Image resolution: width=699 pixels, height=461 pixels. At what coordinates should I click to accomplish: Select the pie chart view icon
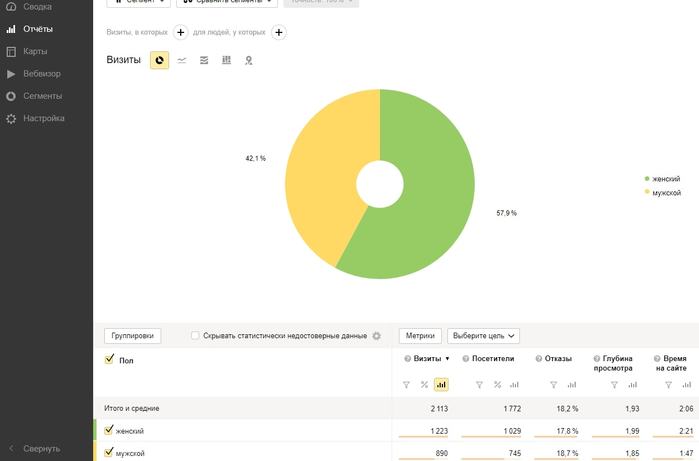tap(160, 60)
